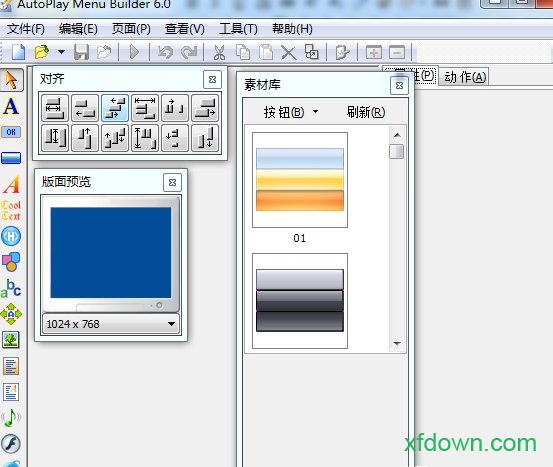This screenshot has width=553, height=467.
Task: Click the Redo toolbar icon
Action: [189, 52]
